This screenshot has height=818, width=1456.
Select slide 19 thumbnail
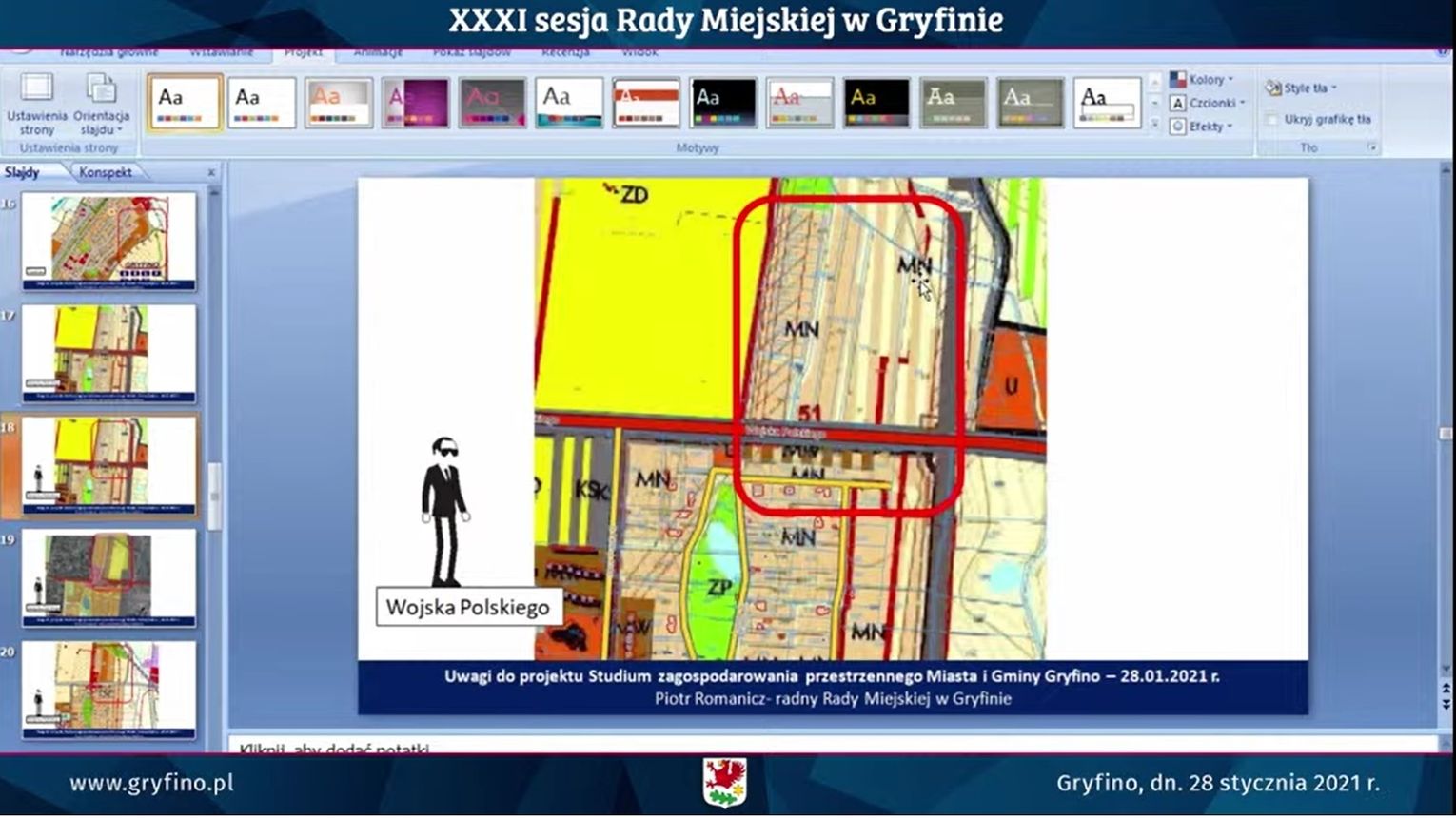tap(108, 577)
